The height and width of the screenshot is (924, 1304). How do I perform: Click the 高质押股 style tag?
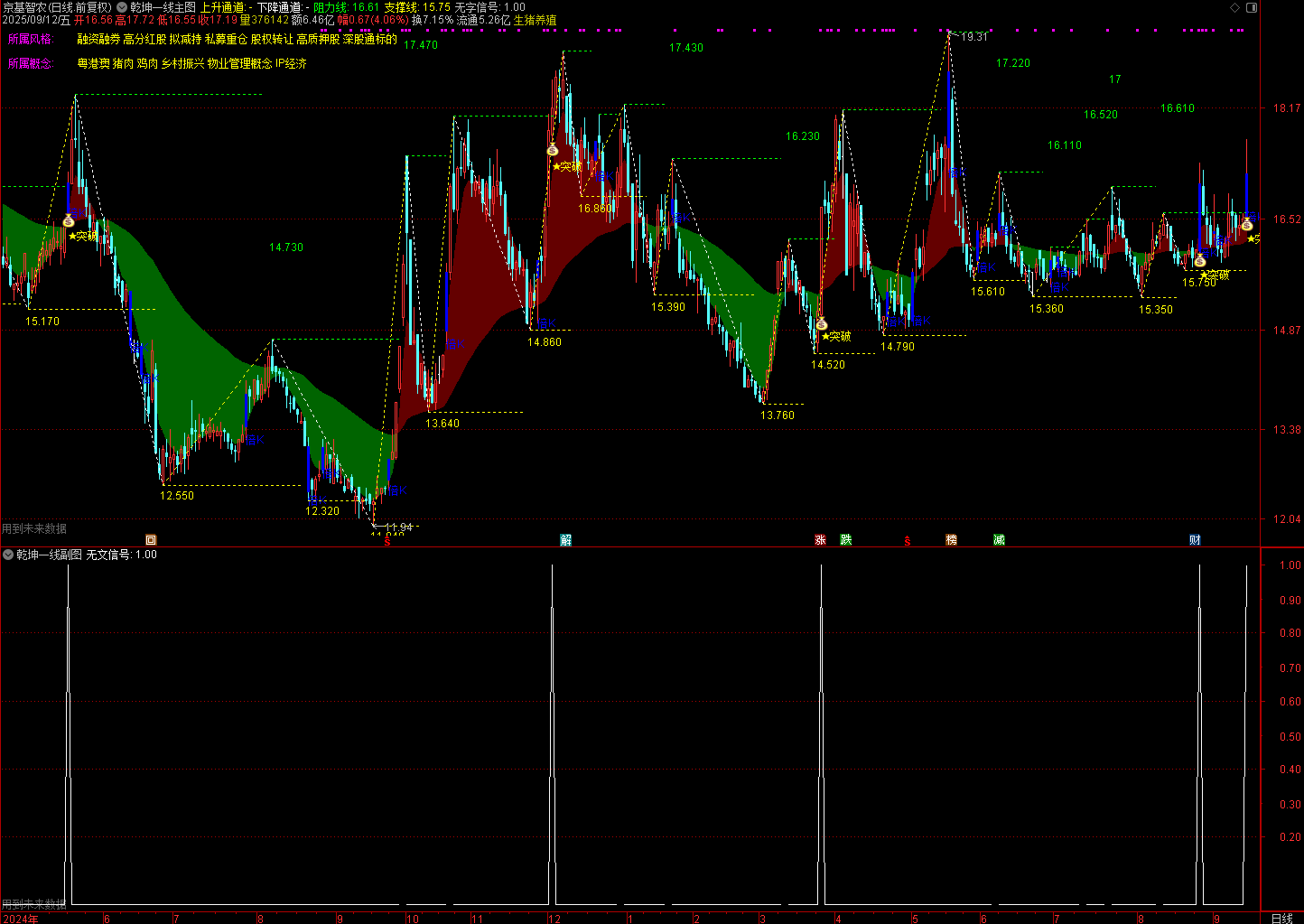pyautogui.click(x=318, y=39)
